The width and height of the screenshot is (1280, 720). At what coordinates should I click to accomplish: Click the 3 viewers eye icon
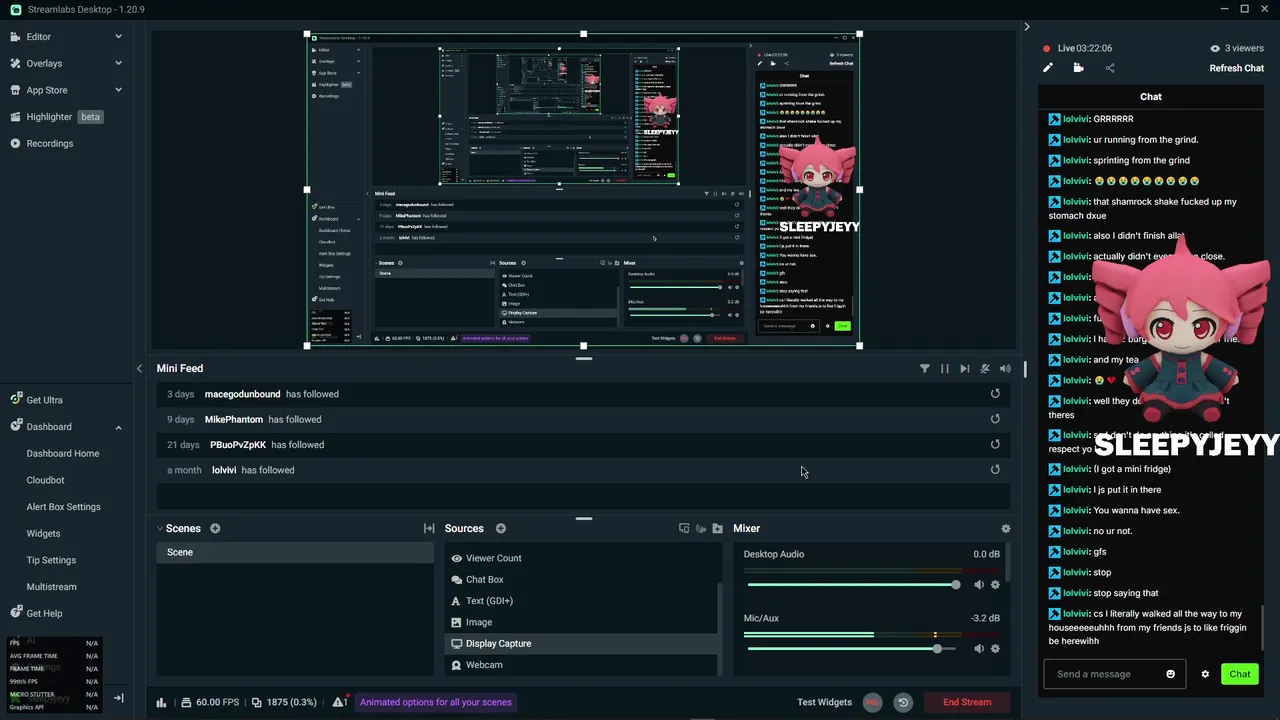(x=1215, y=48)
